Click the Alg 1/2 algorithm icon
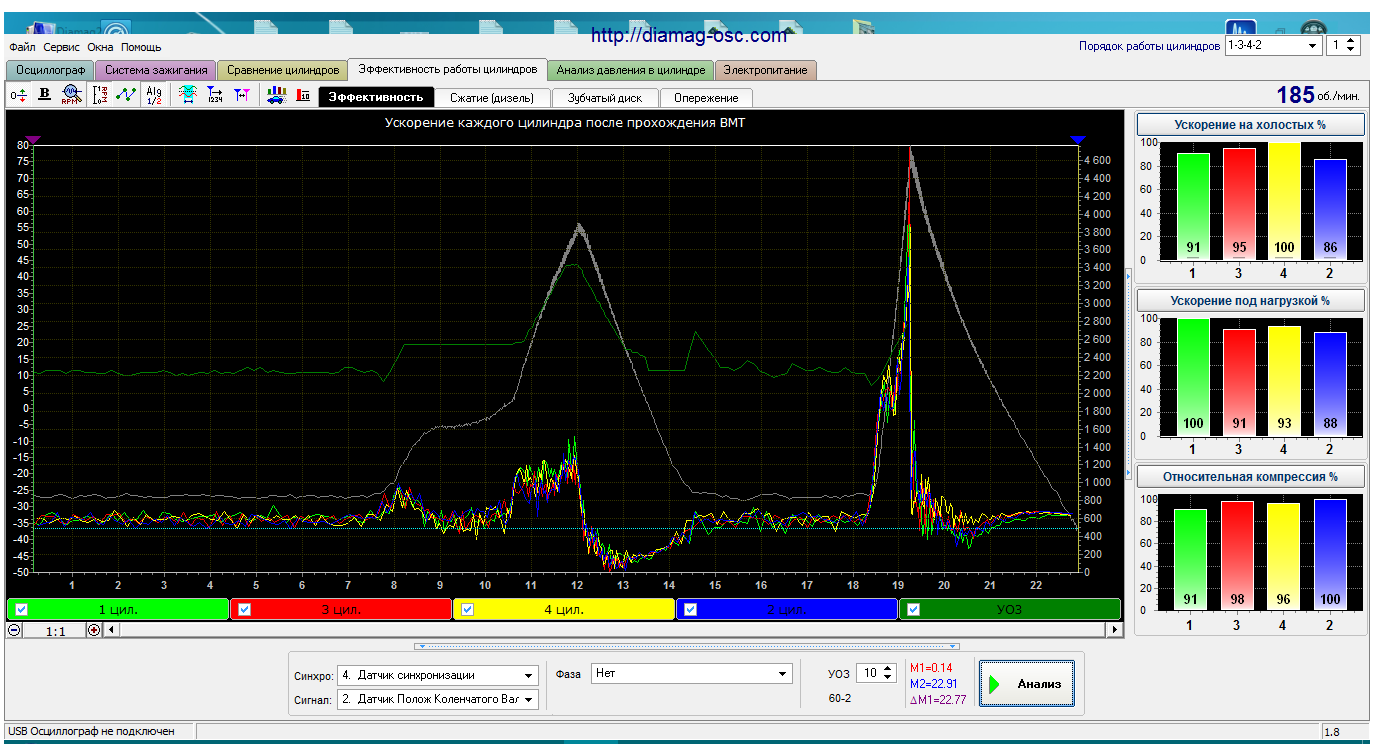 [154, 95]
